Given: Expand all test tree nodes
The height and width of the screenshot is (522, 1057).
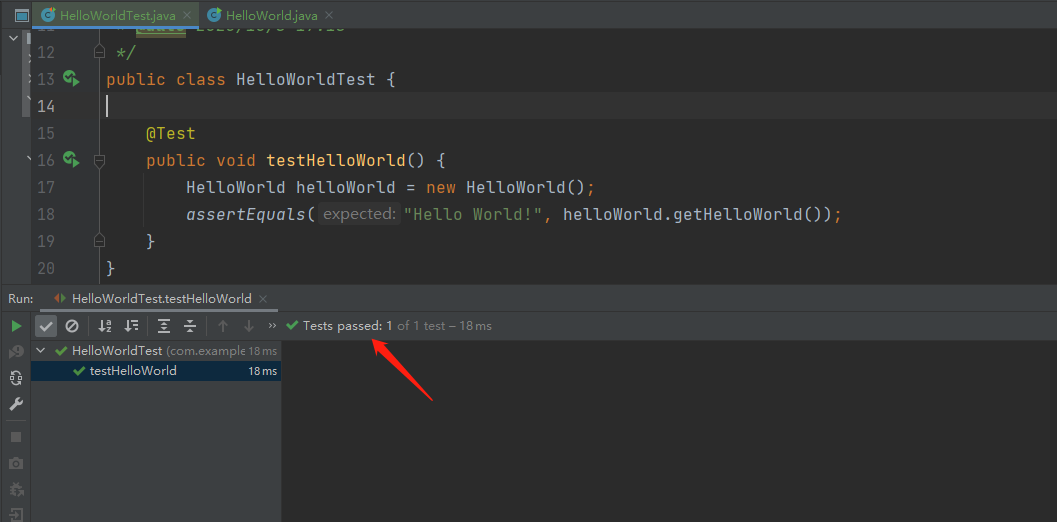Looking at the screenshot, I should [x=164, y=326].
